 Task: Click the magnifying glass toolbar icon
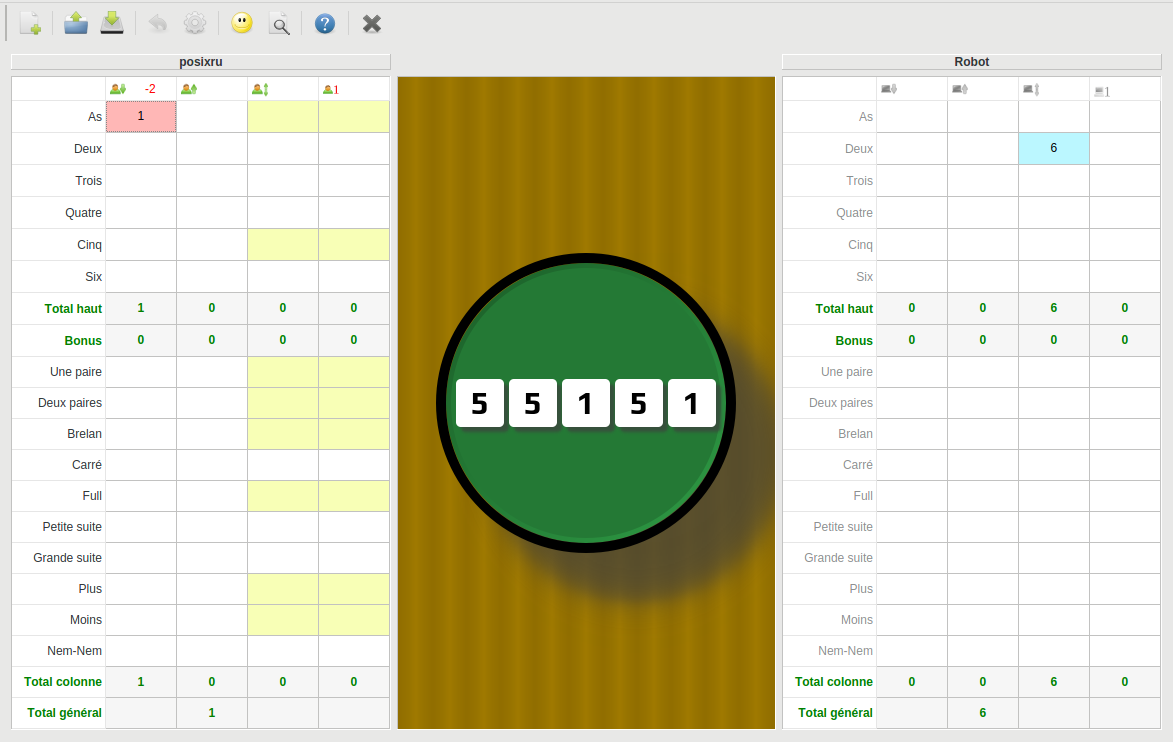(280, 24)
